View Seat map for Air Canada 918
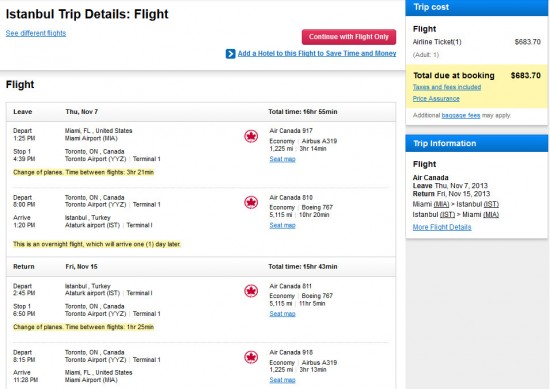550x389 pixels. [x=282, y=380]
